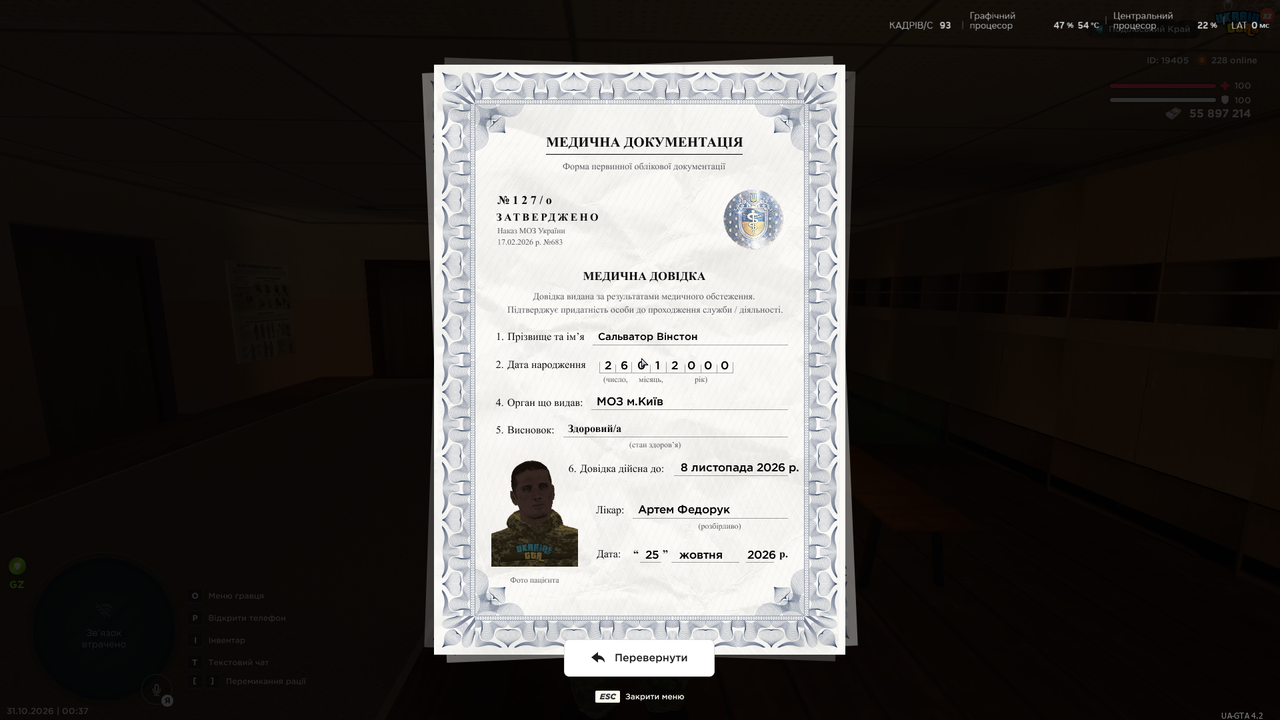Click the Відкрити телефон hint label
The image size is (1280, 720).
(247, 618)
